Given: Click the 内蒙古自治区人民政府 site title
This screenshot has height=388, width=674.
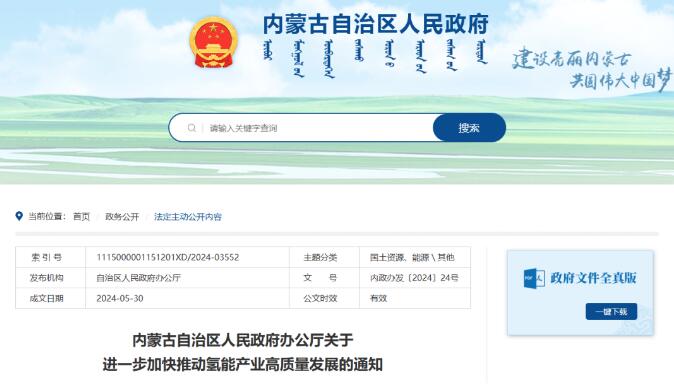Looking at the screenshot, I should (x=376, y=24).
